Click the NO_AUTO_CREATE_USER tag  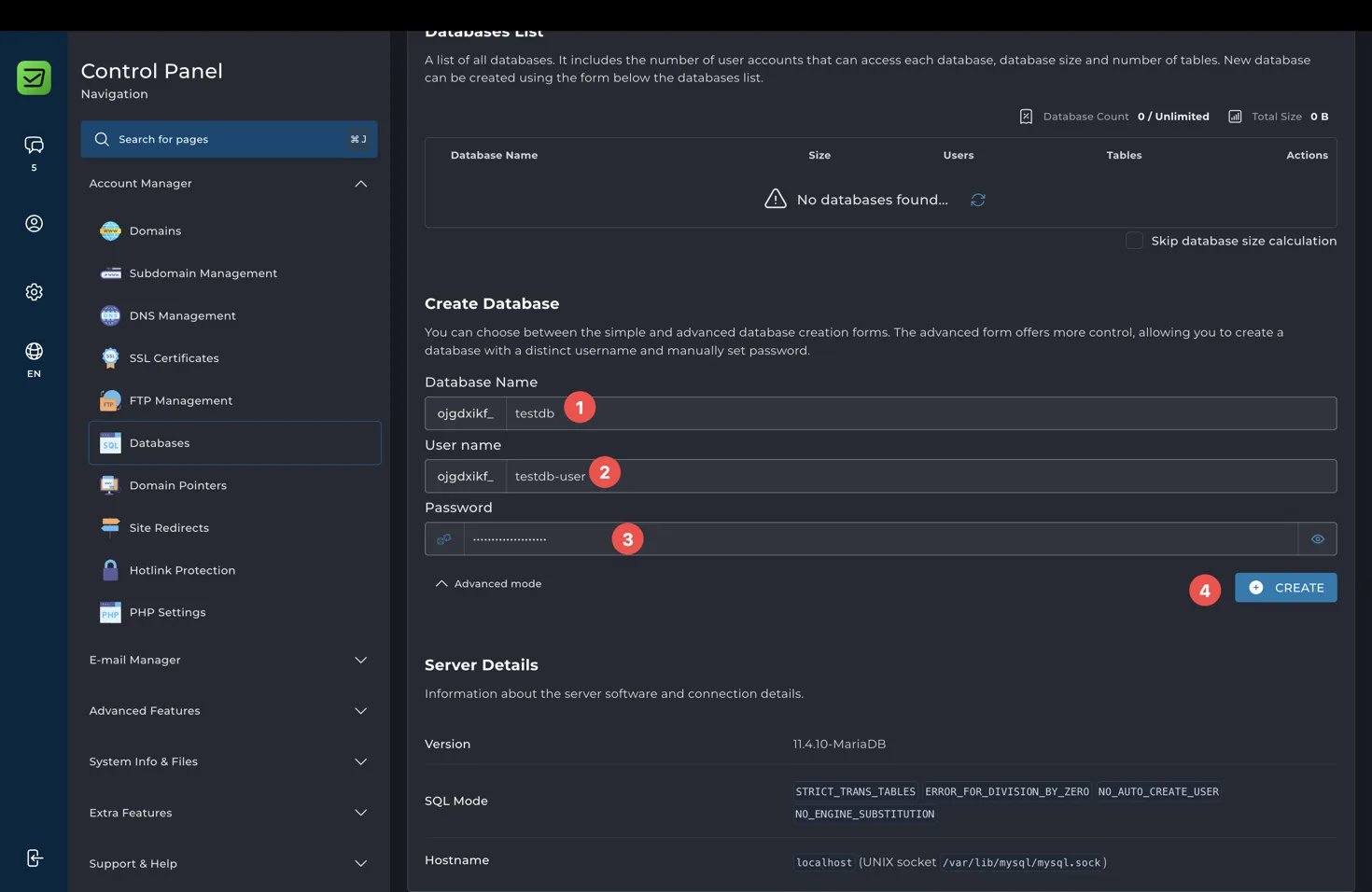(x=1158, y=792)
